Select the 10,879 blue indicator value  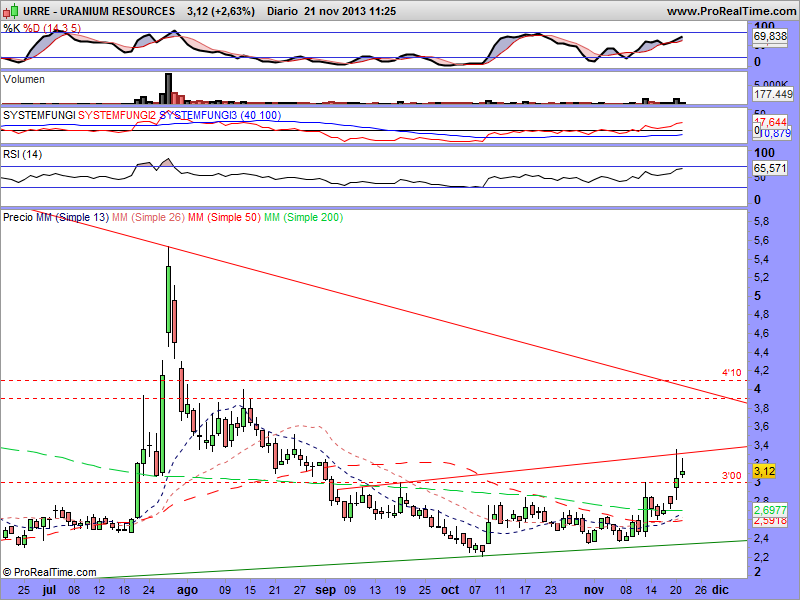(776, 133)
